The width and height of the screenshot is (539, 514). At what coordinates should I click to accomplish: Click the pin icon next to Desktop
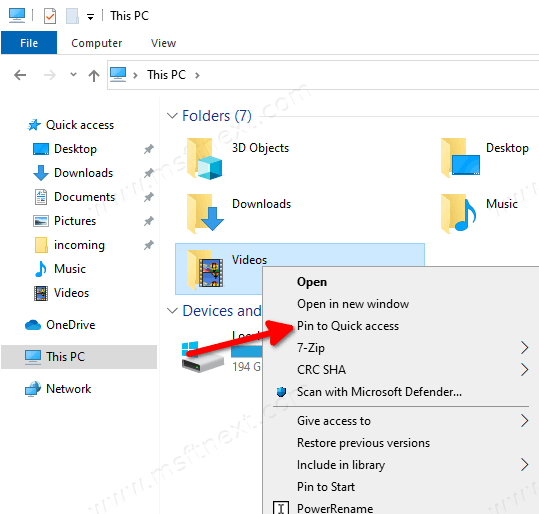click(x=148, y=149)
